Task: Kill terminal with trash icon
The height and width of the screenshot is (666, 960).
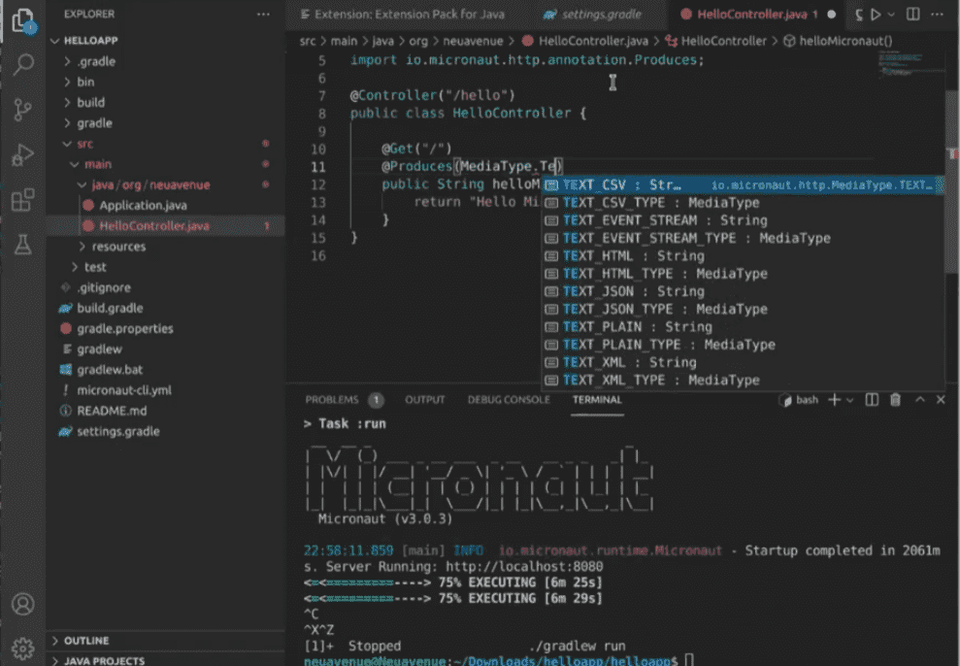Action: [x=895, y=400]
